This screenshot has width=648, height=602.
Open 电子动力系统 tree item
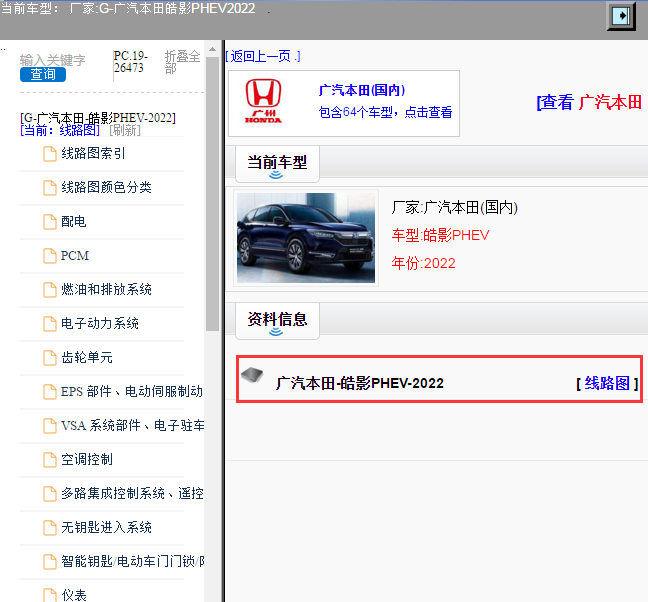tap(100, 324)
